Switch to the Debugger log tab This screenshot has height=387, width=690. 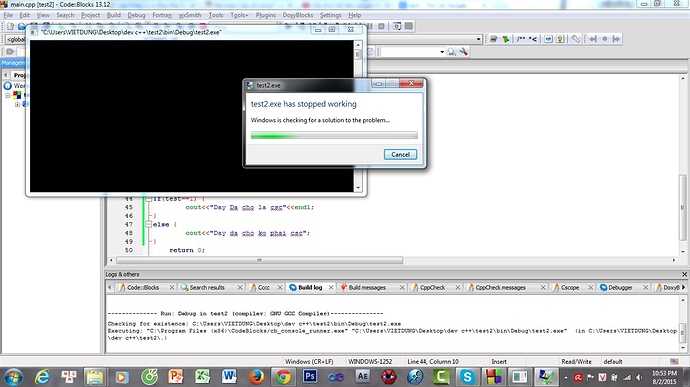[x=620, y=287]
